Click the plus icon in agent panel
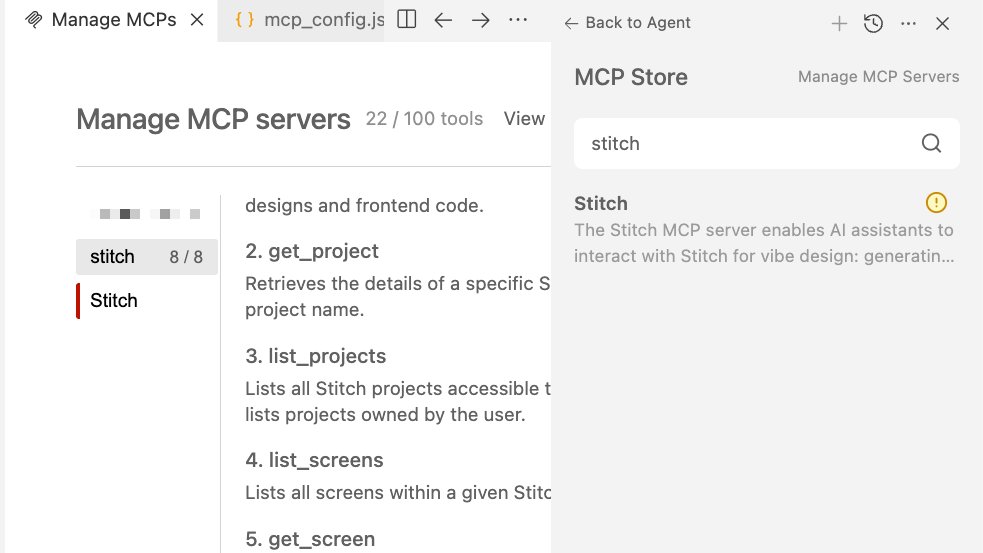This screenshot has width=983, height=553. [839, 24]
